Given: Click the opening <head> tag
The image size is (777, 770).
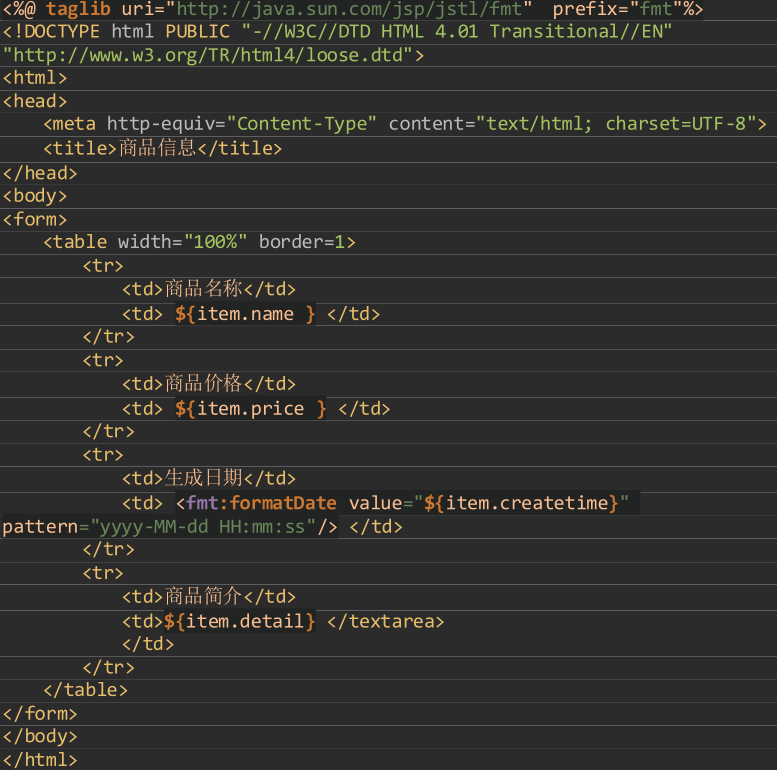Looking at the screenshot, I should pyautogui.click(x=35, y=102).
